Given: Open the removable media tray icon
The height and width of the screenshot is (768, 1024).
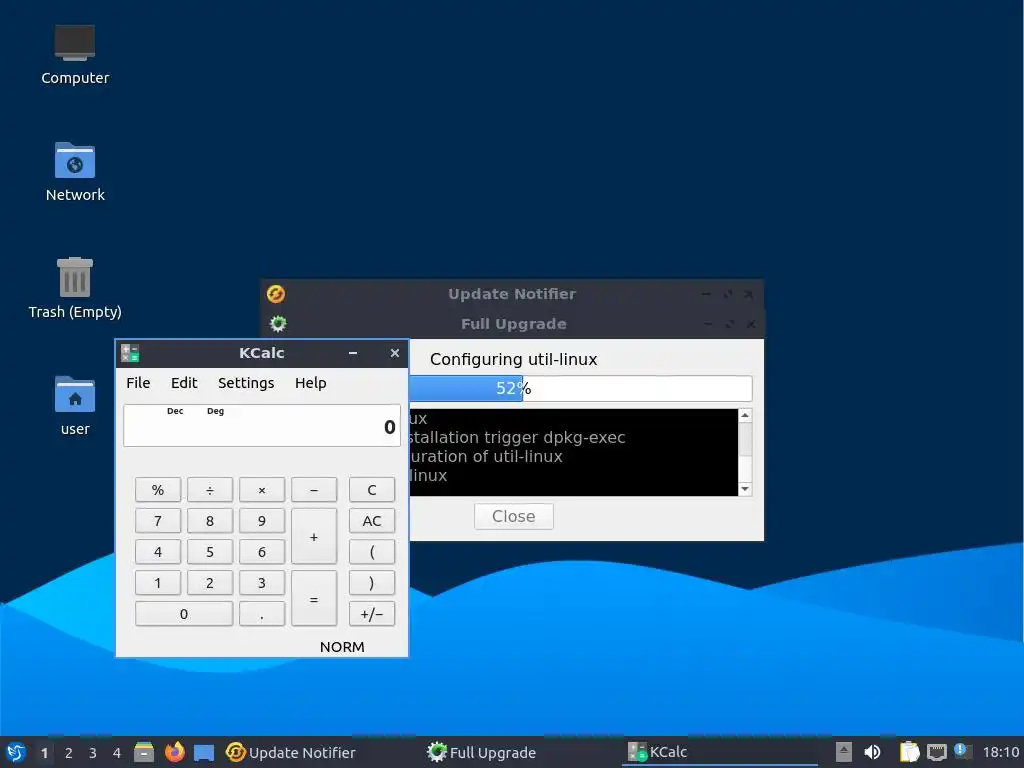Looking at the screenshot, I should pyautogui.click(x=844, y=752).
